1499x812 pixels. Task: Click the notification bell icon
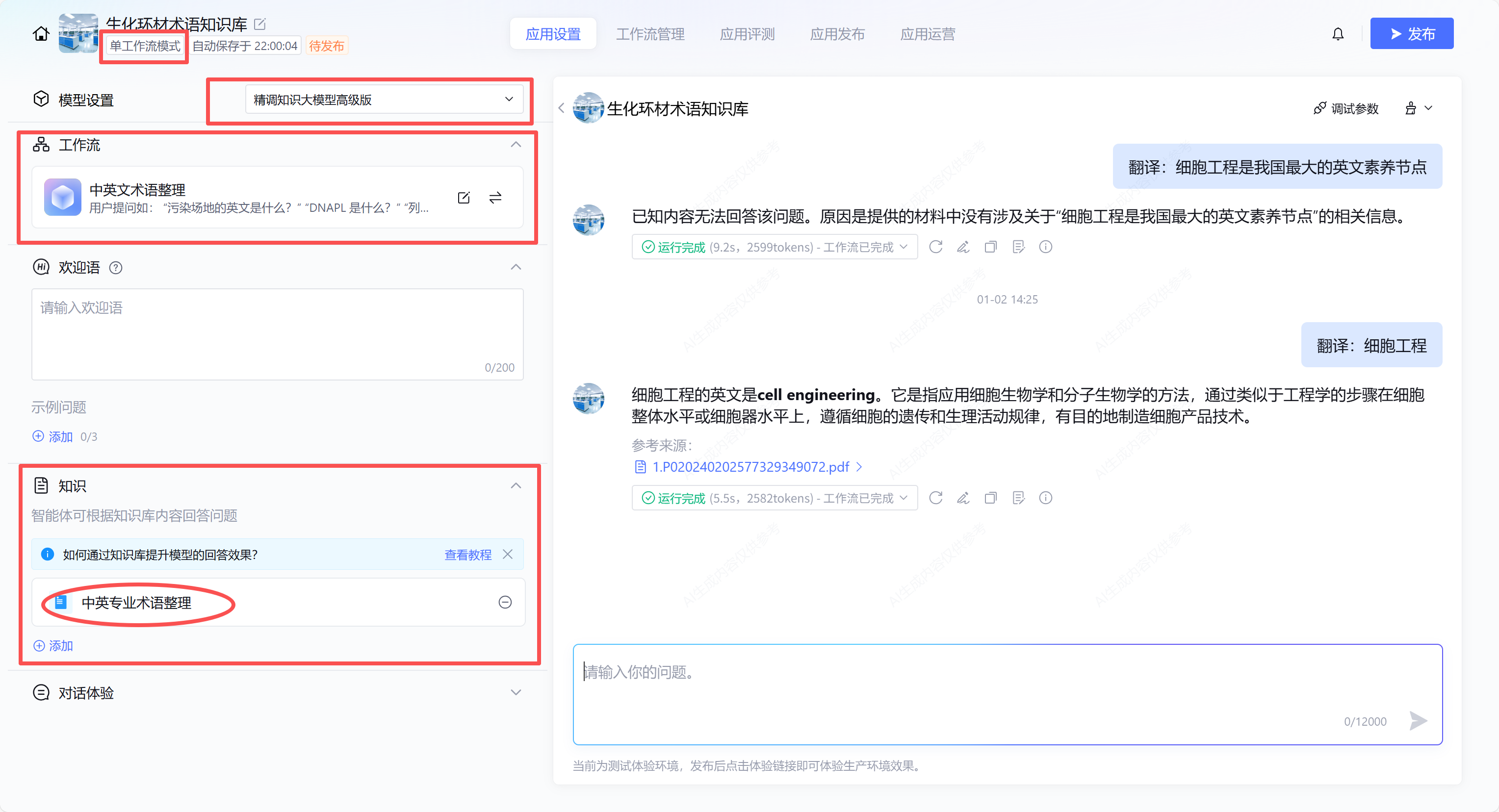pyautogui.click(x=1338, y=34)
